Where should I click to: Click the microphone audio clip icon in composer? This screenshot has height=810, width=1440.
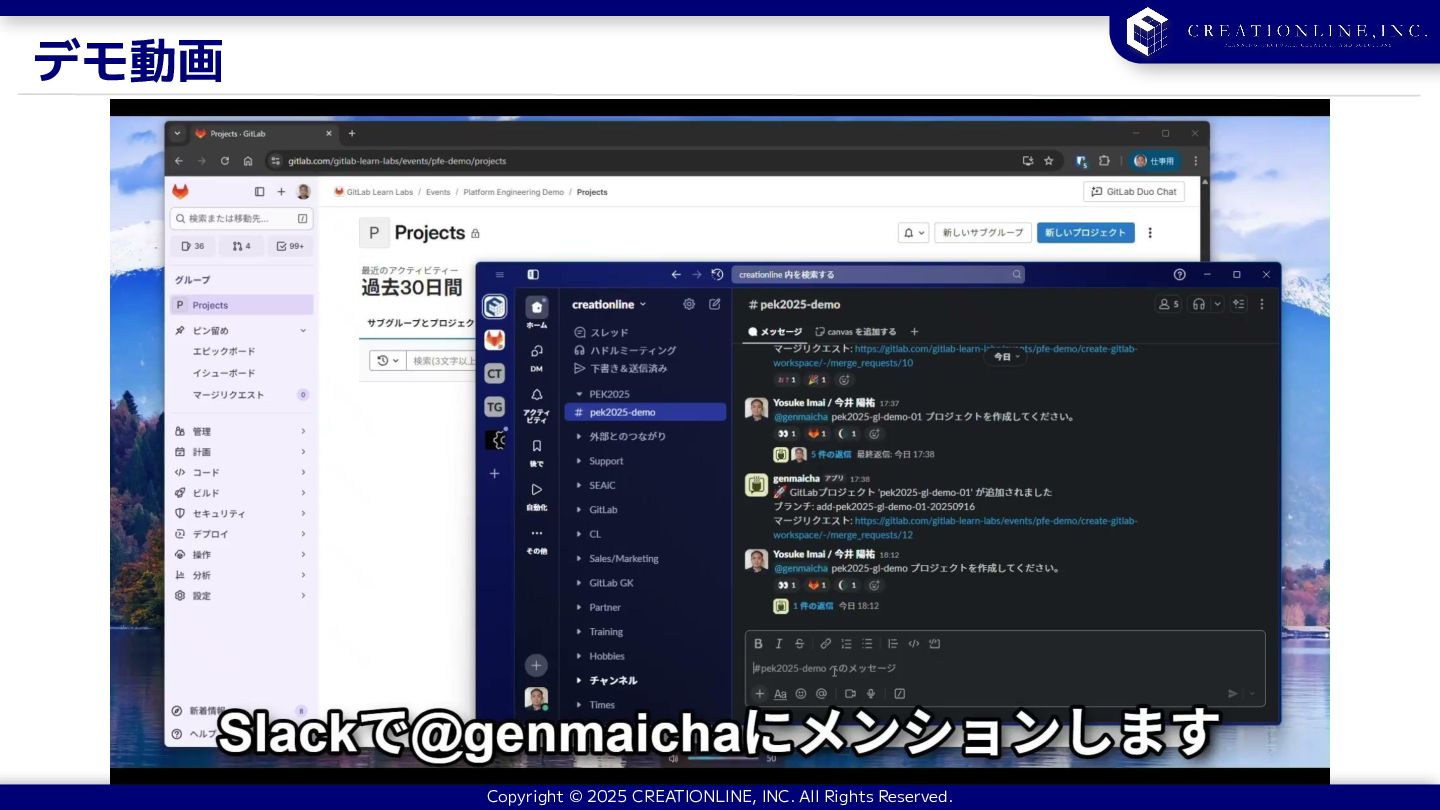click(x=871, y=693)
